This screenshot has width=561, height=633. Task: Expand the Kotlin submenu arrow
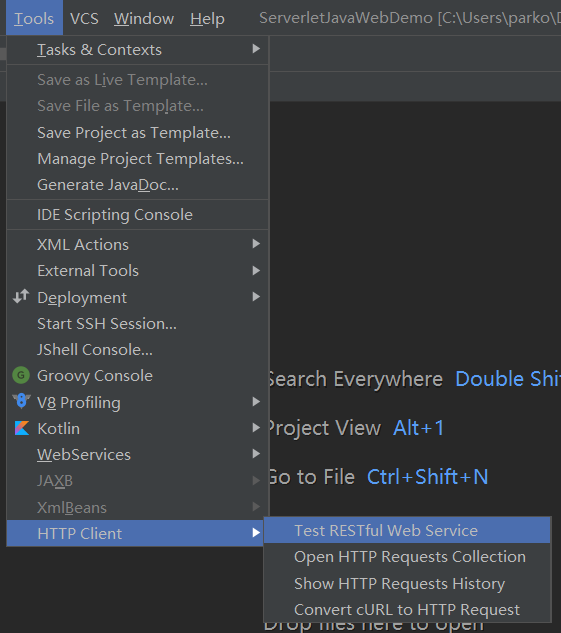click(x=256, y=428)
